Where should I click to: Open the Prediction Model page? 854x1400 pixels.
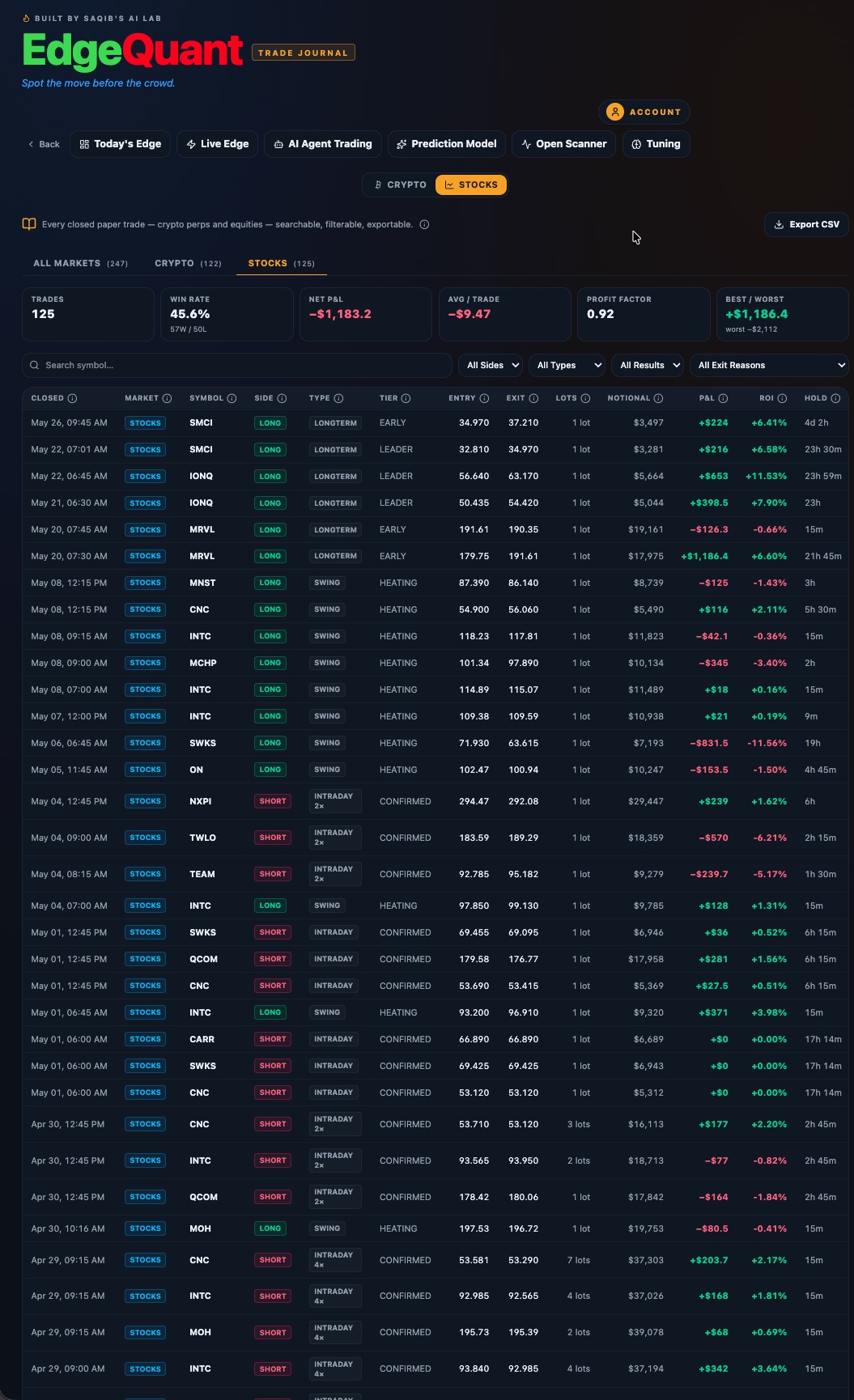(x=447, y=144)
